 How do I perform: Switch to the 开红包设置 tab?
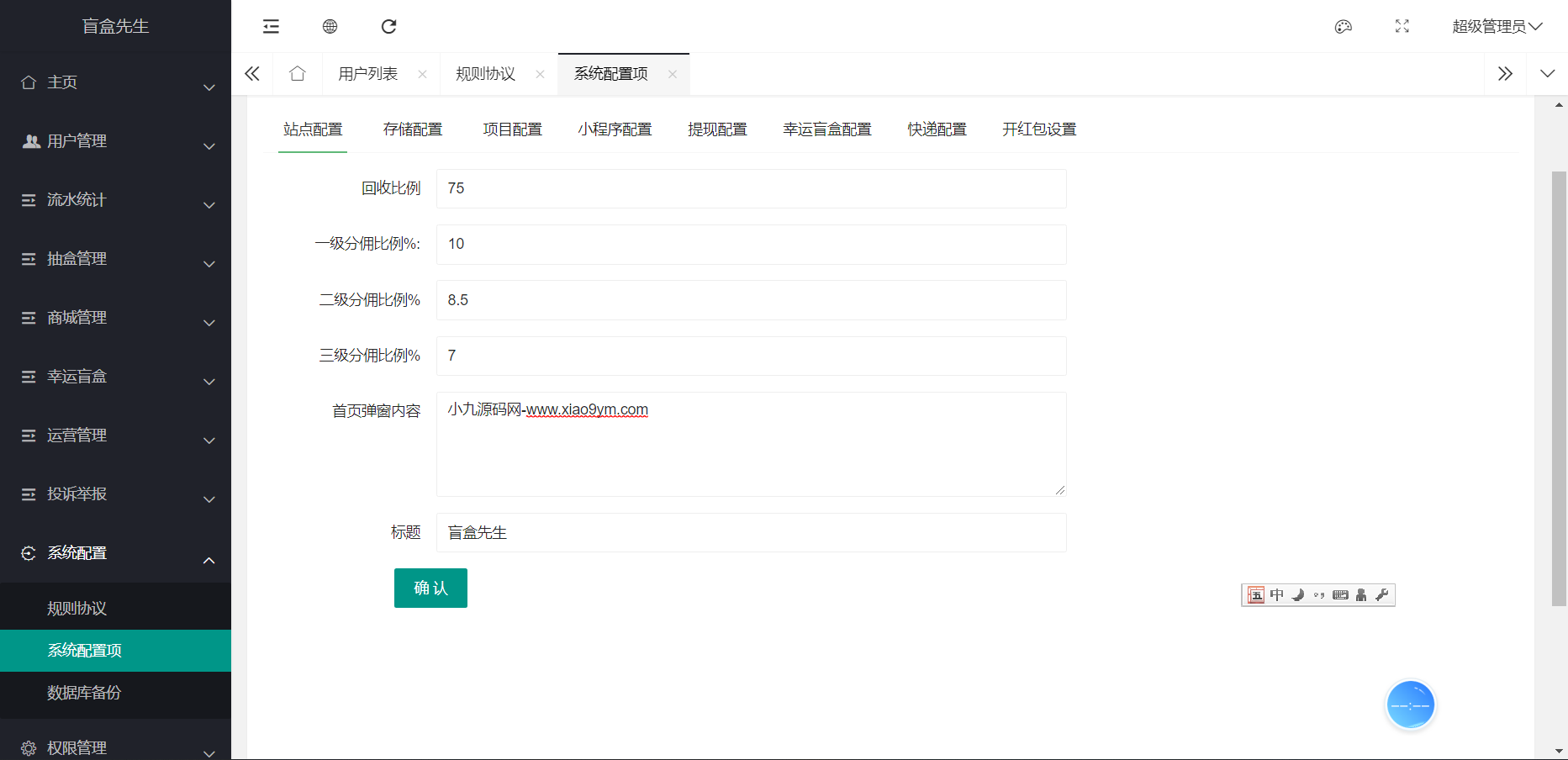(x=1039, y=129)
